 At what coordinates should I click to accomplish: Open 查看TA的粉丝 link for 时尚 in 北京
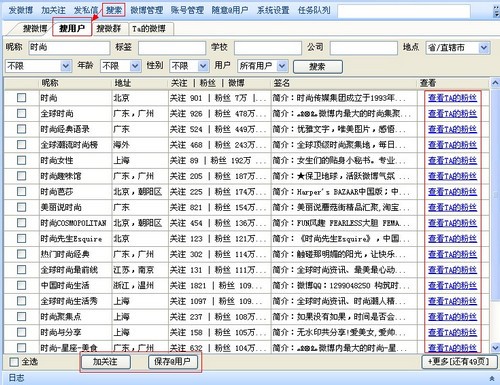[452, 98]
